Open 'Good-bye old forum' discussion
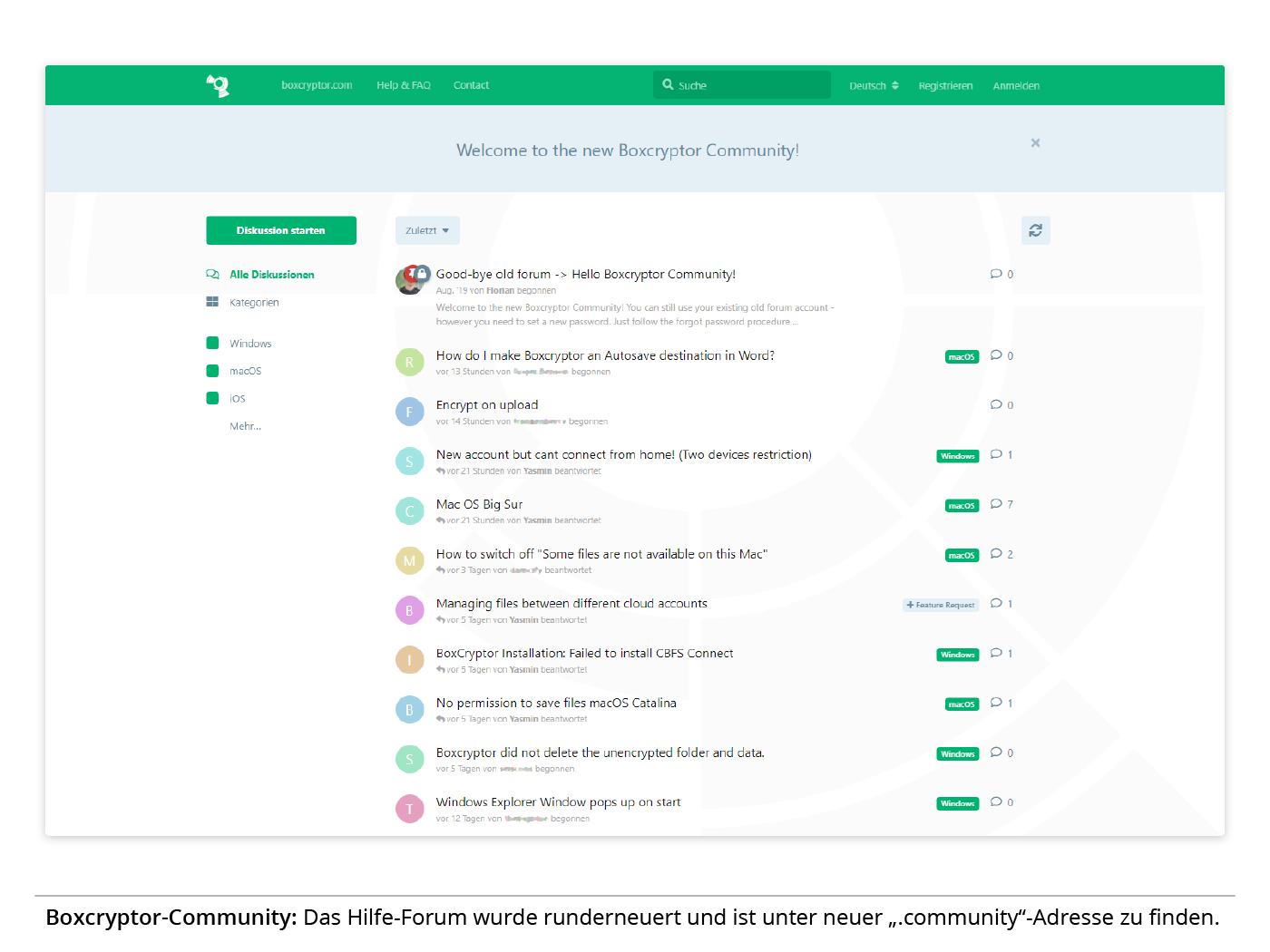Viewport: 1270px width, 952px height. click(x=586, y=274)
